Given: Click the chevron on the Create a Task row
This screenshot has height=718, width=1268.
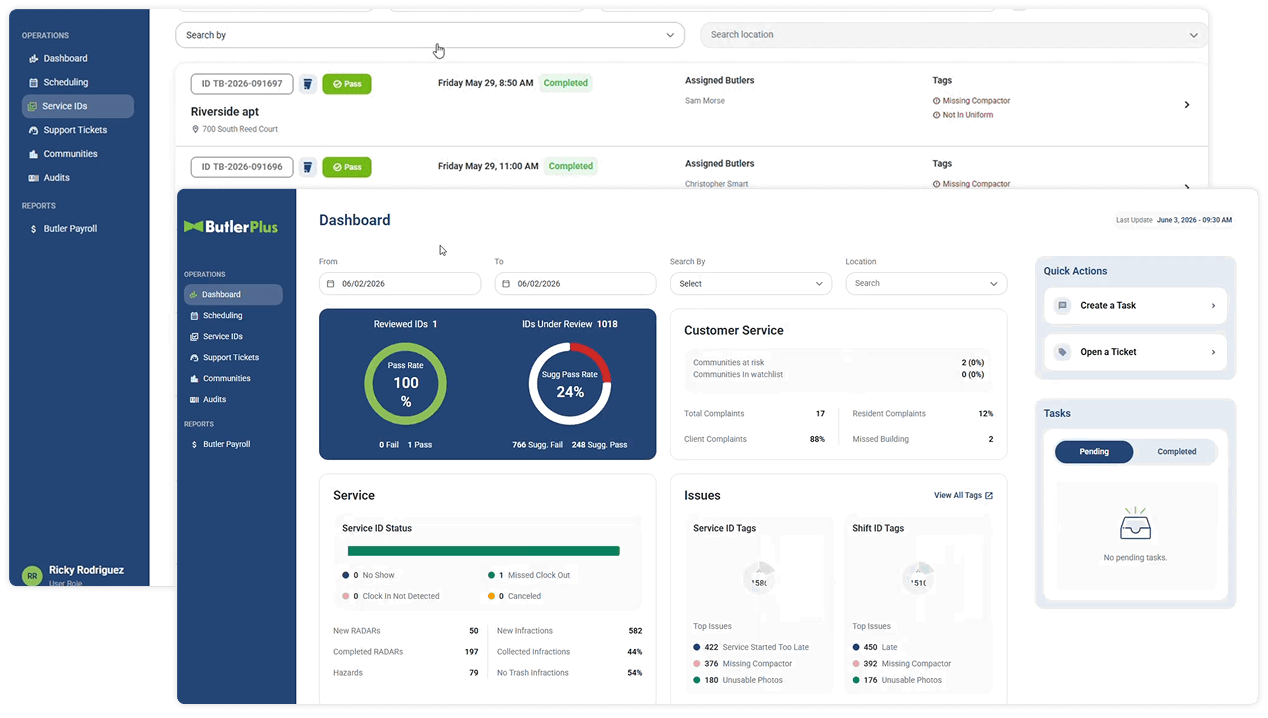Looking at the screenshot, I should tap(1213, 306).
